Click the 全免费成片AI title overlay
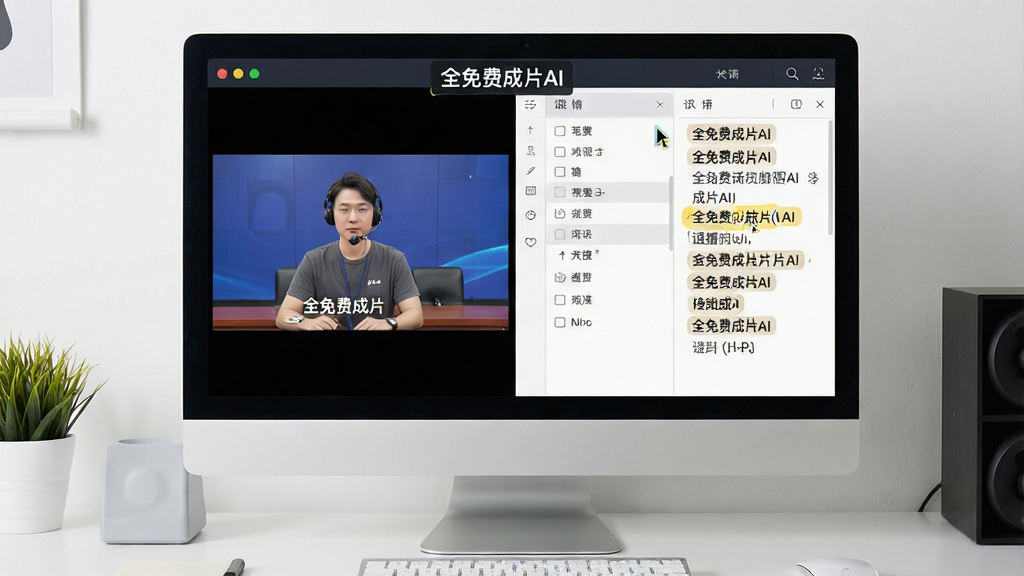 [502, 78]
